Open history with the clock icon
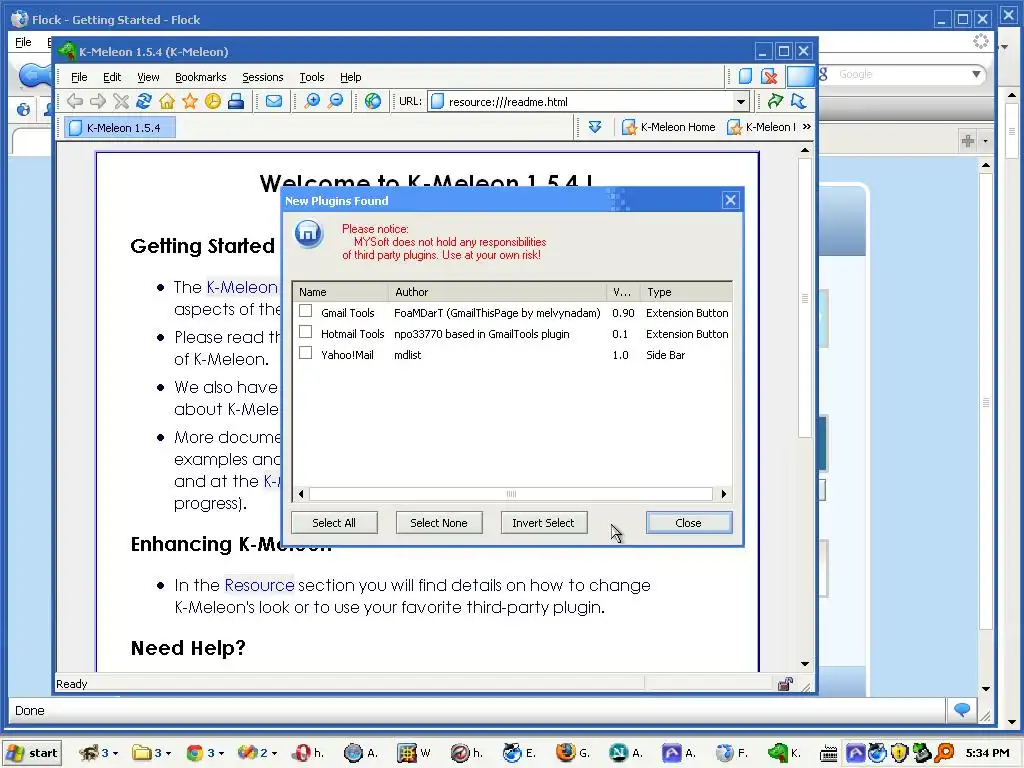The height and width of the screenshot is (768, 1024). [213, 101]
